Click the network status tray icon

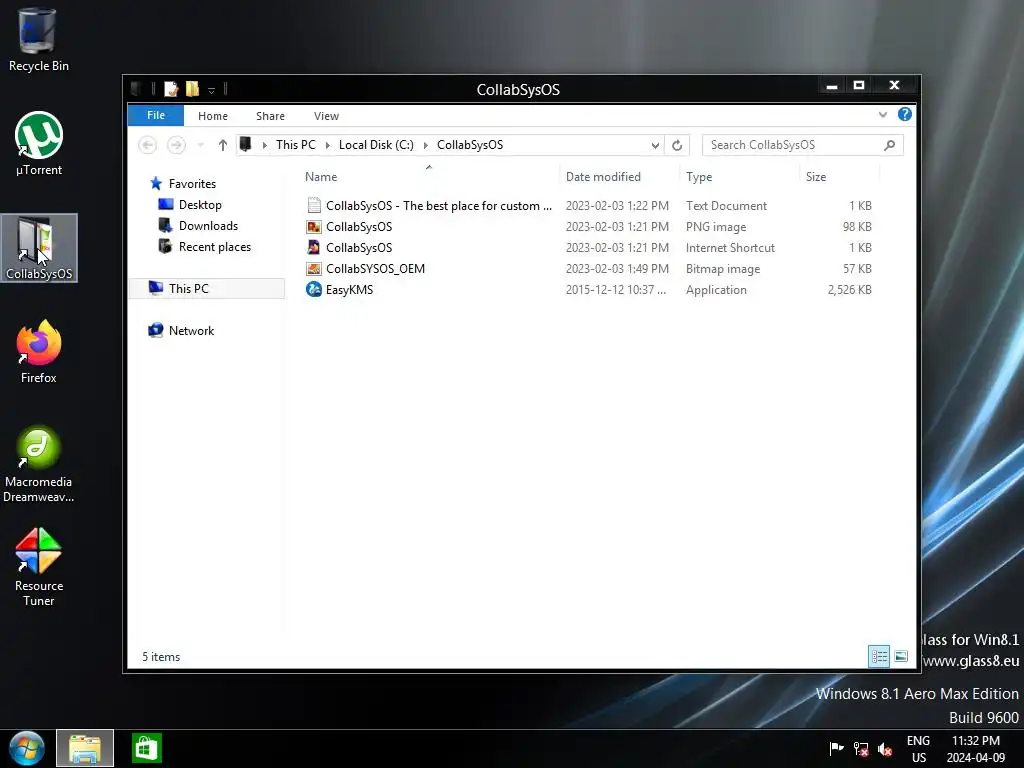(861, 749)
